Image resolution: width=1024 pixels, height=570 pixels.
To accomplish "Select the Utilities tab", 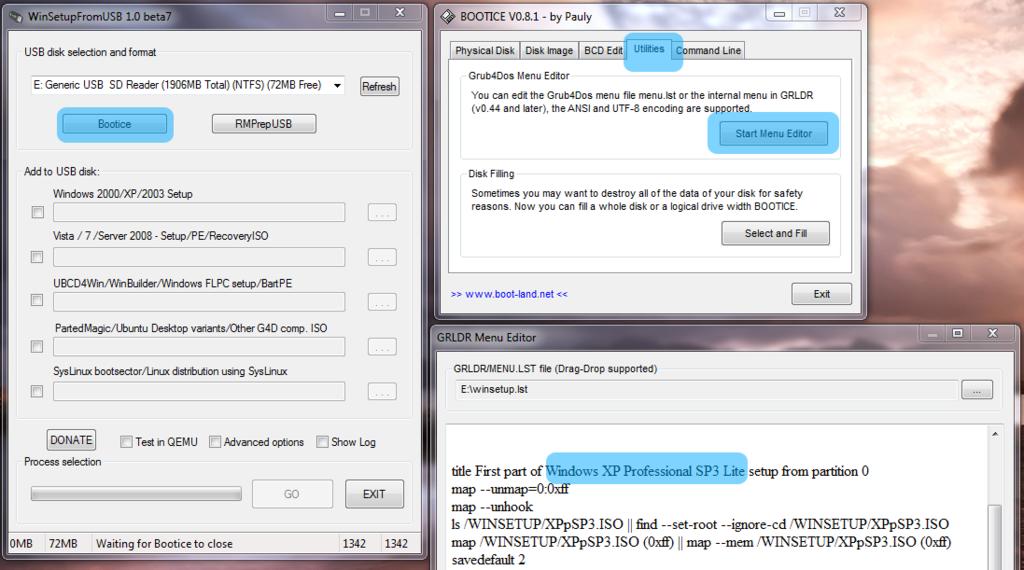I will 648,49.
